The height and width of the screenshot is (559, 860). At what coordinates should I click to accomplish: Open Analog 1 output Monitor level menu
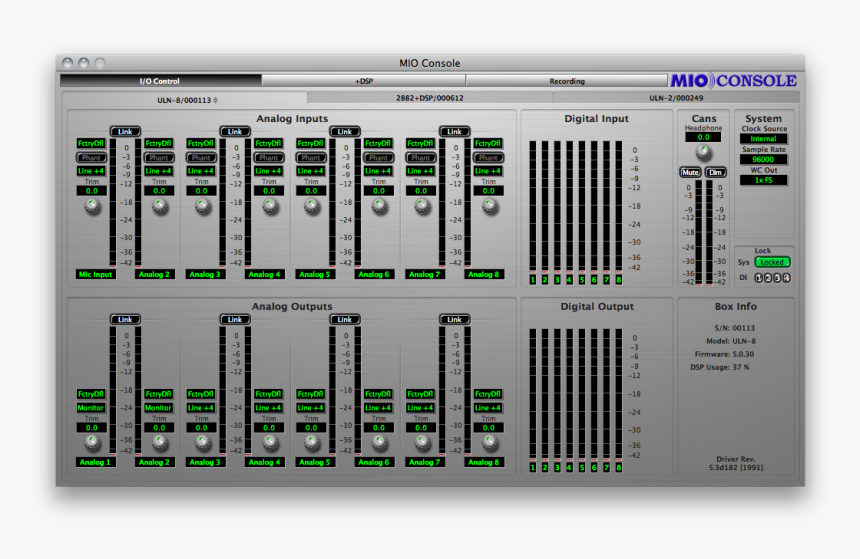(91, 408)
